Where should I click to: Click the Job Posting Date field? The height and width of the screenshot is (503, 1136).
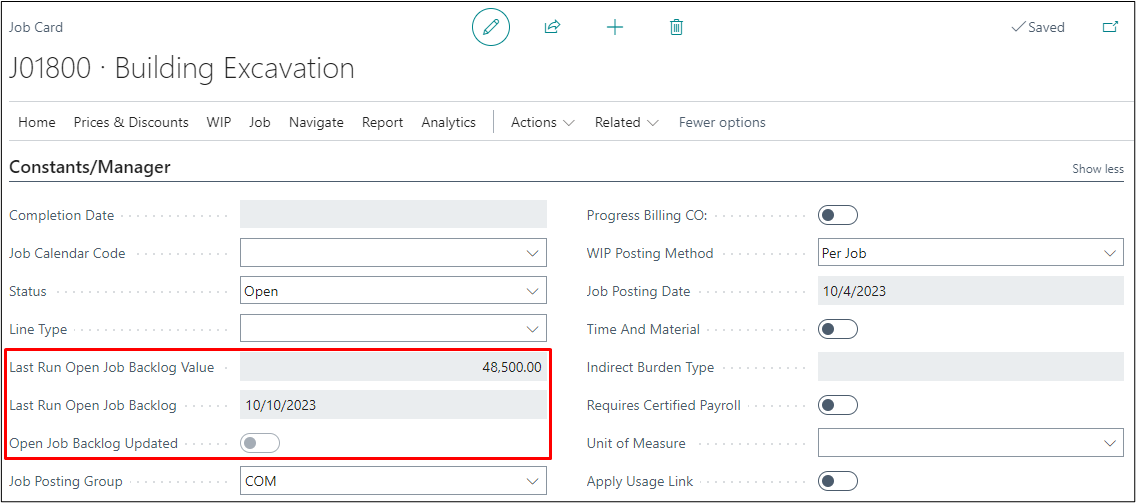pyautogui.click(x=970, y=291)
